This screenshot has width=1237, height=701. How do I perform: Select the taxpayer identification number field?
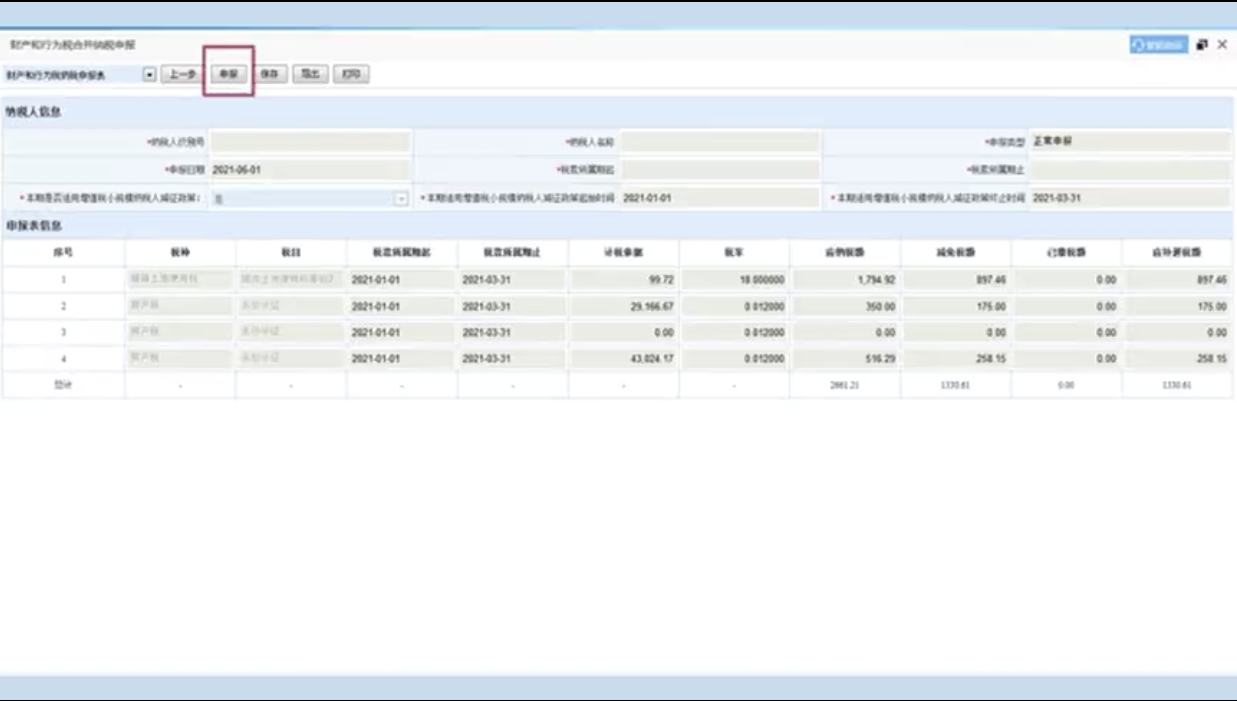point(310,142)
